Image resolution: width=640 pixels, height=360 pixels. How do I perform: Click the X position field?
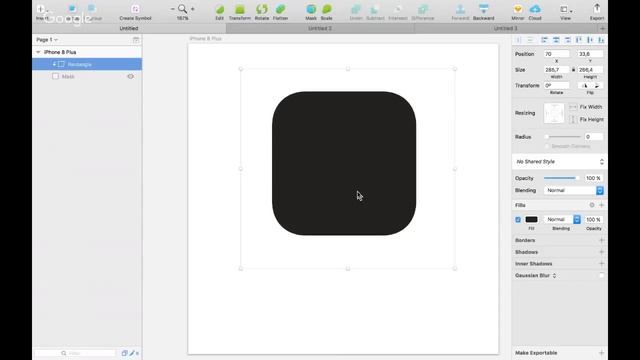[556, 54]
